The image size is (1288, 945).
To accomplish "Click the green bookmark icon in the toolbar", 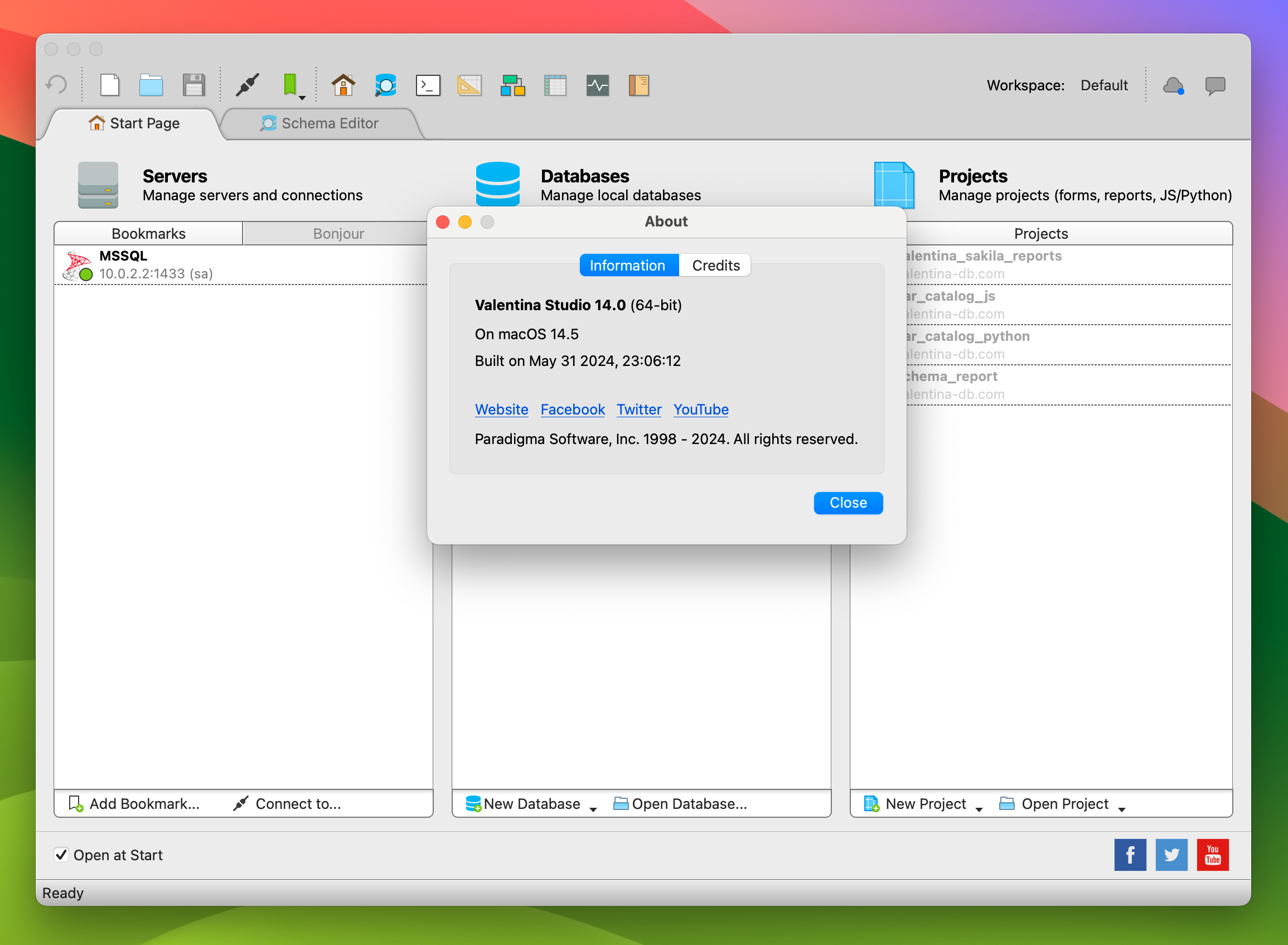I will pos(290,85).
